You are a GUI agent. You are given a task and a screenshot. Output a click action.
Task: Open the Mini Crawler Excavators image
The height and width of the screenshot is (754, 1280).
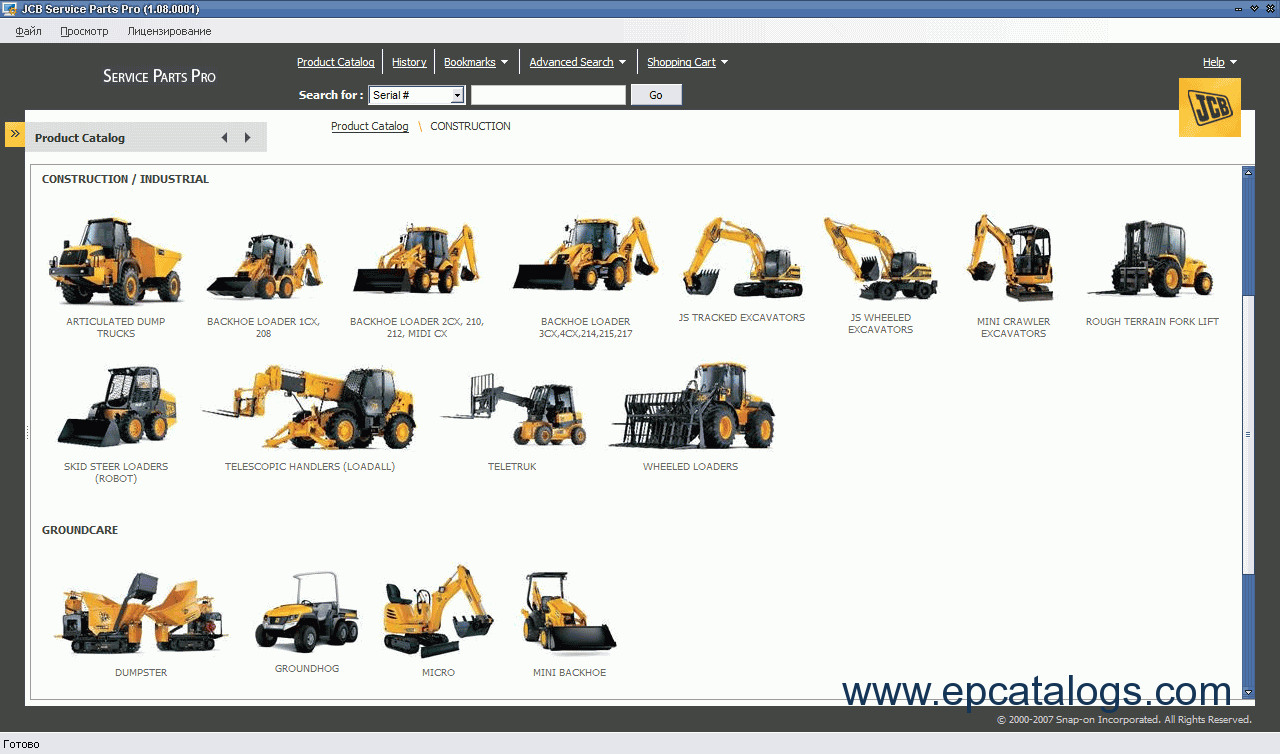(x=1012, y=258)
